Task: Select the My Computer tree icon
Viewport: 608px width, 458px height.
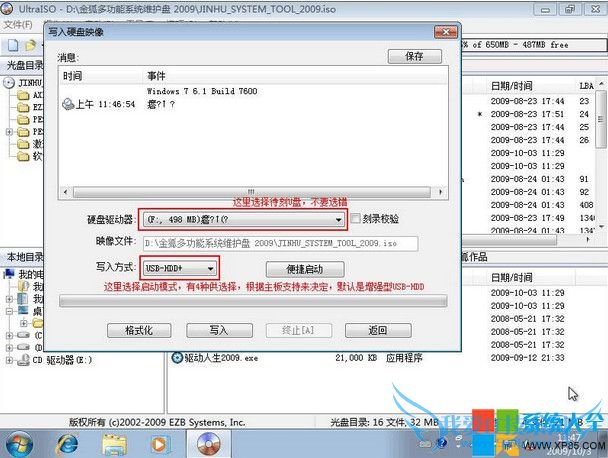Action: (x=9, y=274)
